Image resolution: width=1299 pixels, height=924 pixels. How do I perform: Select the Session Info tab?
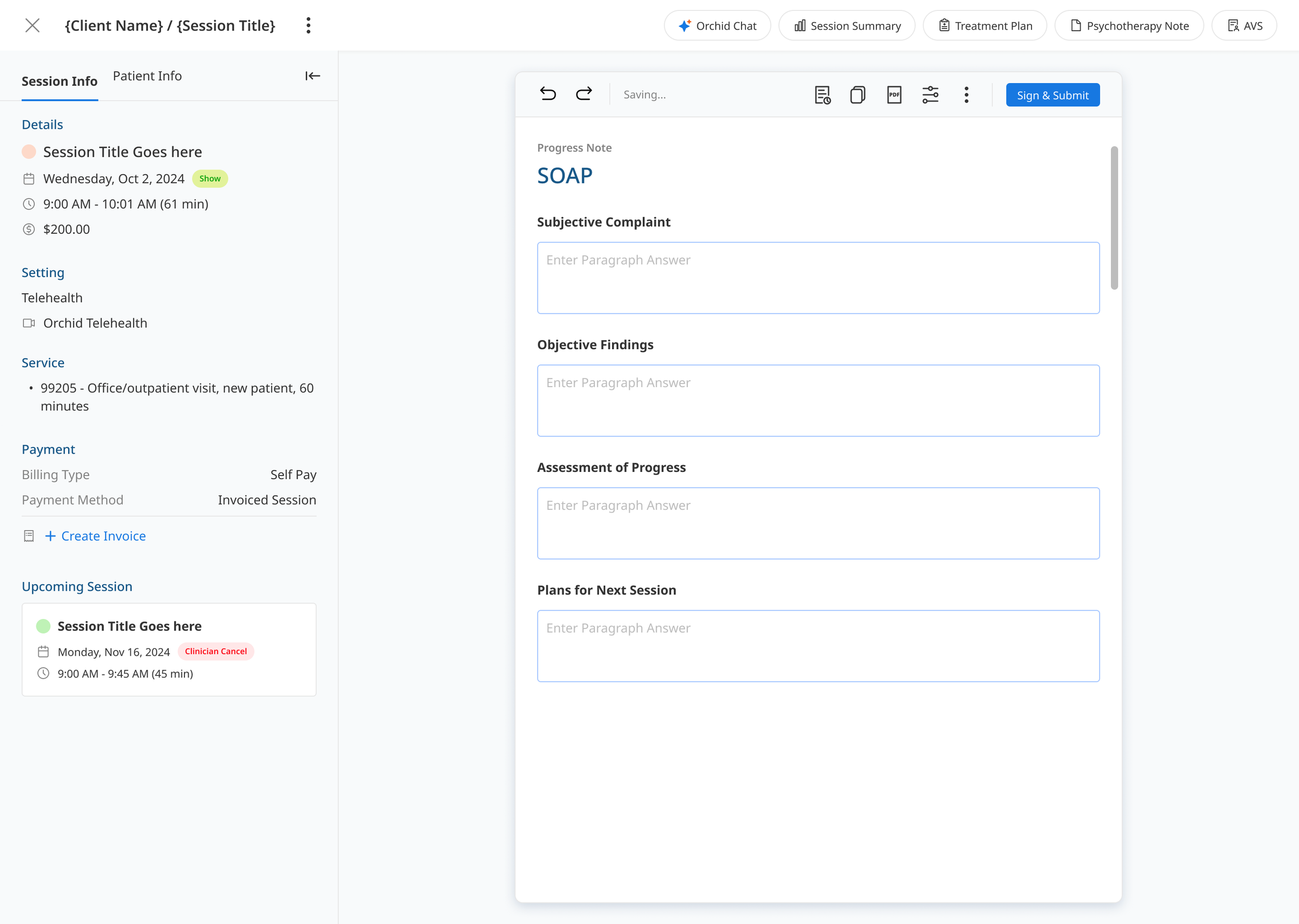[60, 82]
